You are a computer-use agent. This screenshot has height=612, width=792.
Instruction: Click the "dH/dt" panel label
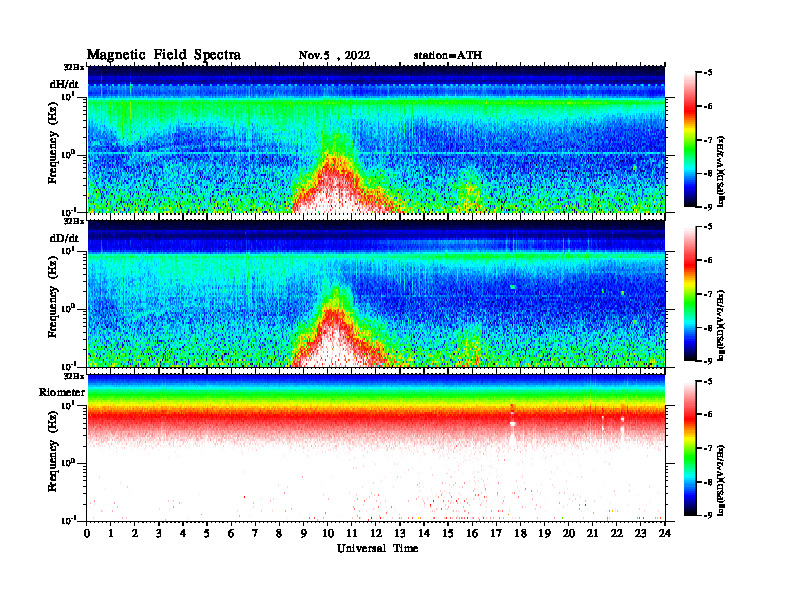pos(64,84)
